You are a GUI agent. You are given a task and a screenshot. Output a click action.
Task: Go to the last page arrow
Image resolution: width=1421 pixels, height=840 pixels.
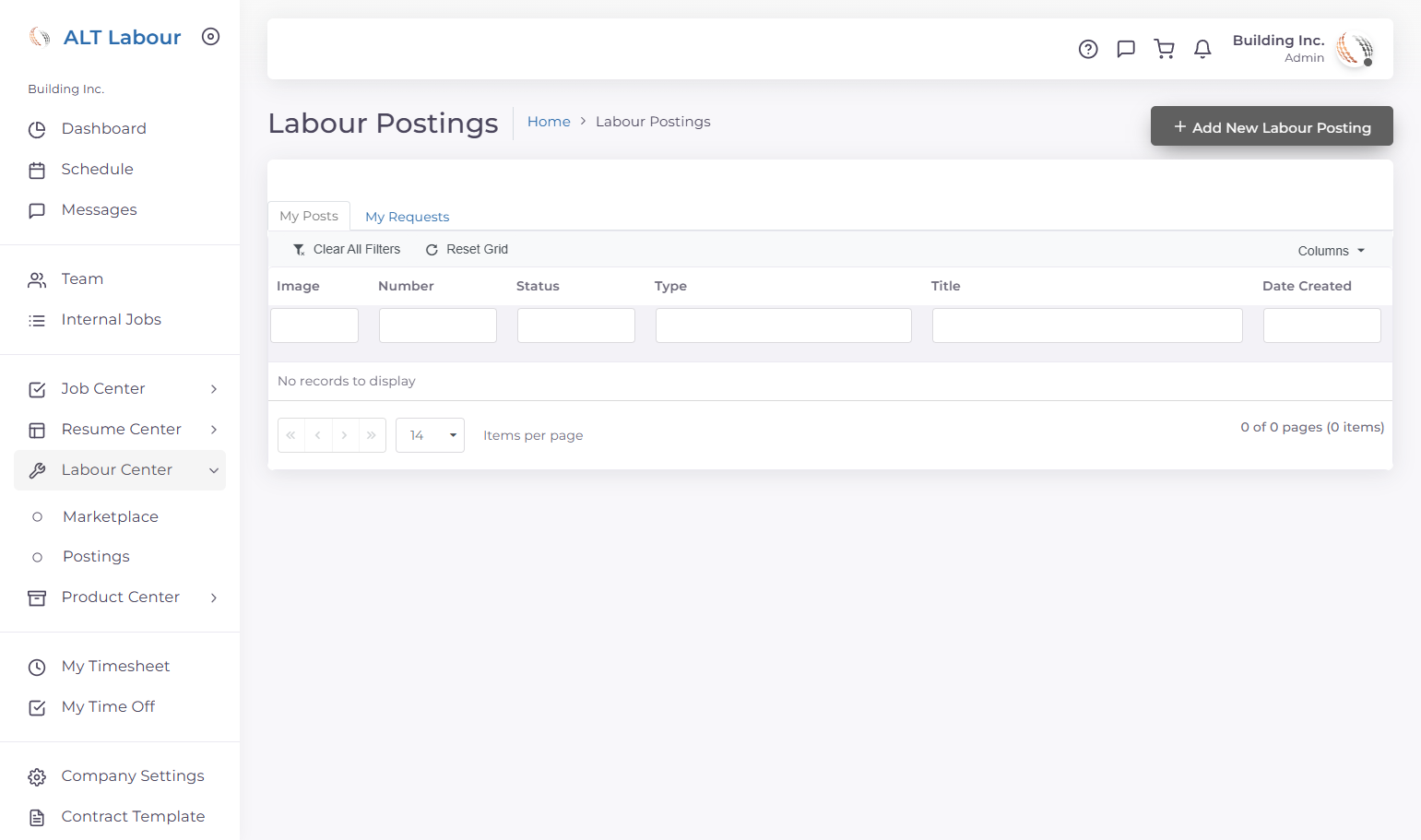(372, 435)
